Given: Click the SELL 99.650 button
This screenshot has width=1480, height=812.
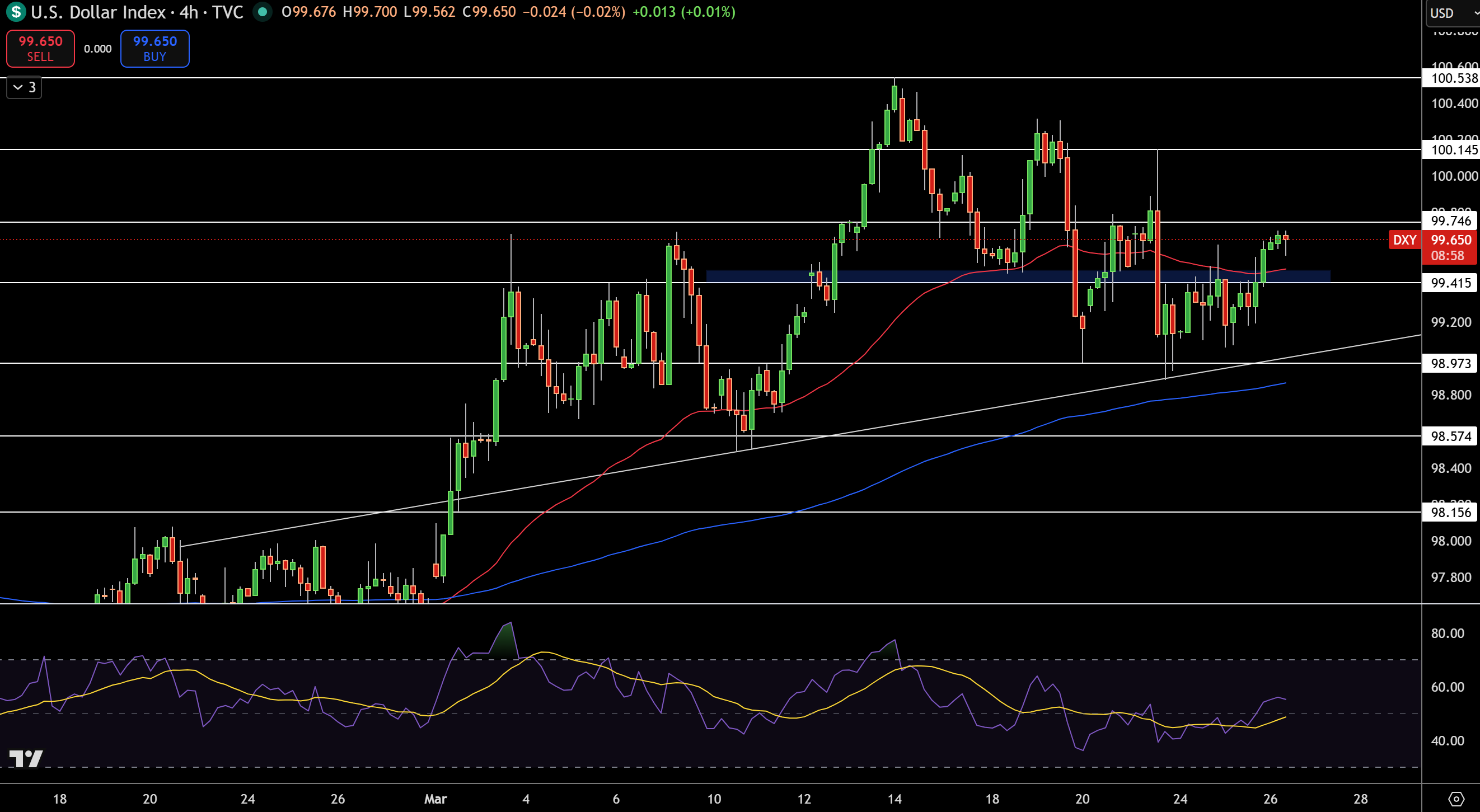Looking at the screenshot, I should 40,49.
